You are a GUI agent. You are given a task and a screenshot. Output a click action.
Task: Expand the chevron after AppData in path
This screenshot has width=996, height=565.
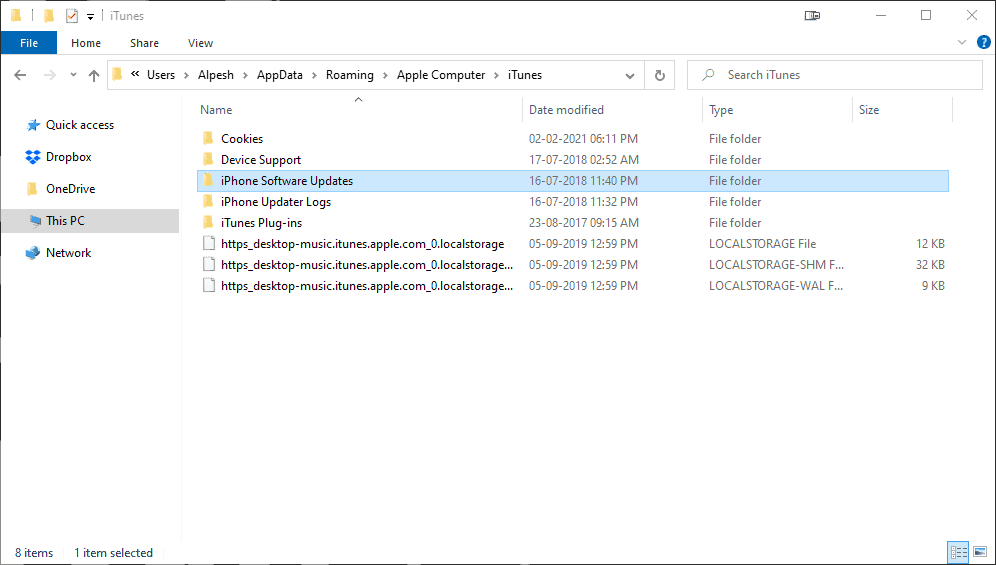click(x=314, y=76)
